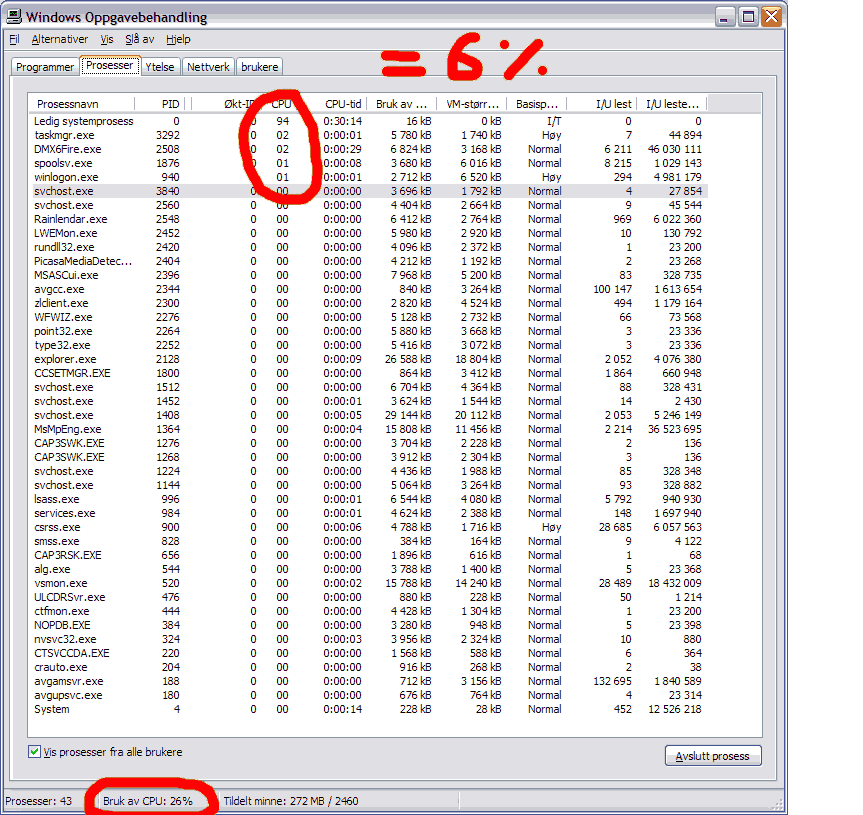Select the CCSETMGR.EXE process
The width and height of the screenshot is (863, 815).
pyautogui.click(x=368, y=373)
